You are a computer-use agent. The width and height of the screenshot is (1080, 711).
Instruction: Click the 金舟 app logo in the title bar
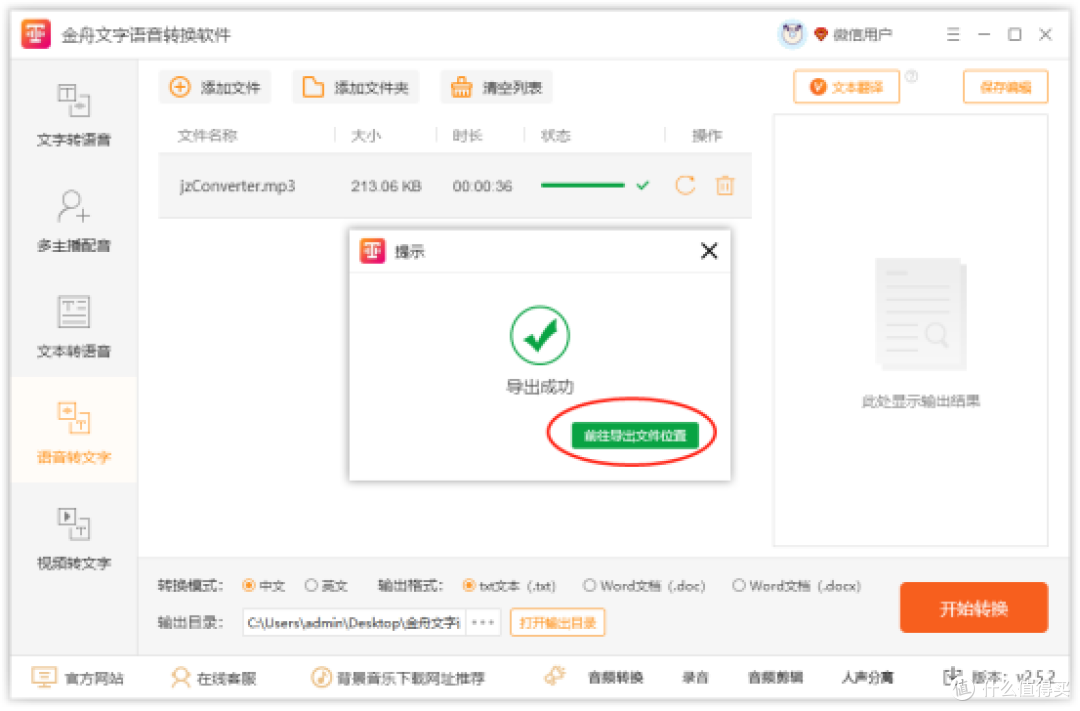pyautogui.click(x=36, y=34)
